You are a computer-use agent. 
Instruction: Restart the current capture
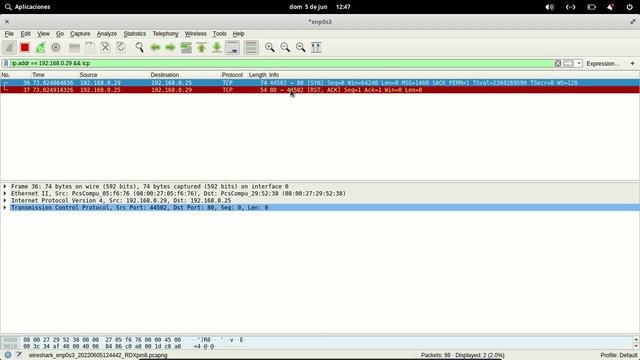point(40,47)
